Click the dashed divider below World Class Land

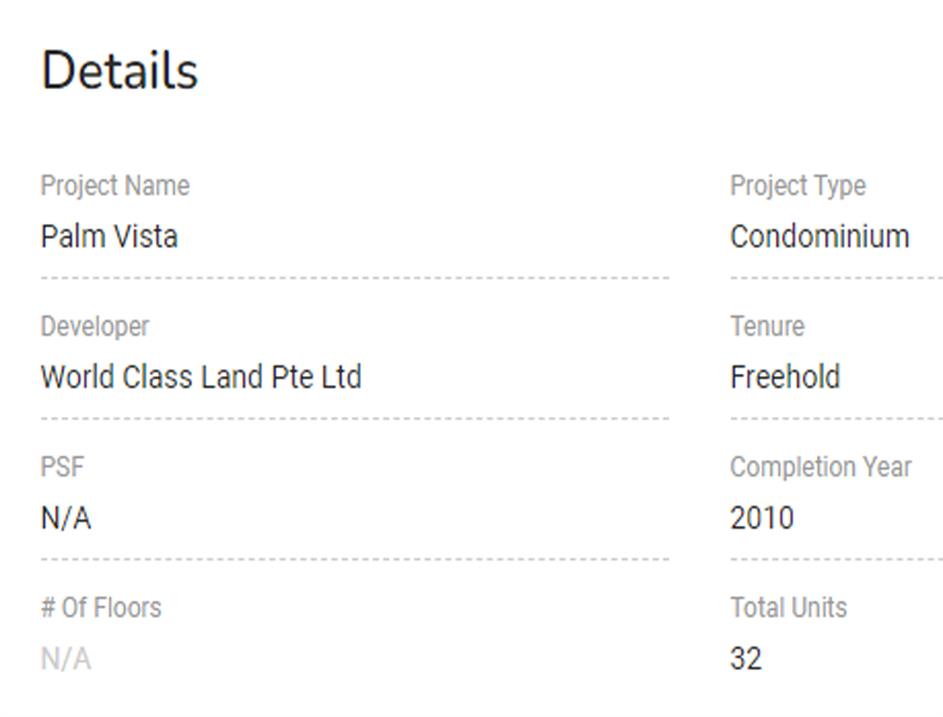pos(354,419)
